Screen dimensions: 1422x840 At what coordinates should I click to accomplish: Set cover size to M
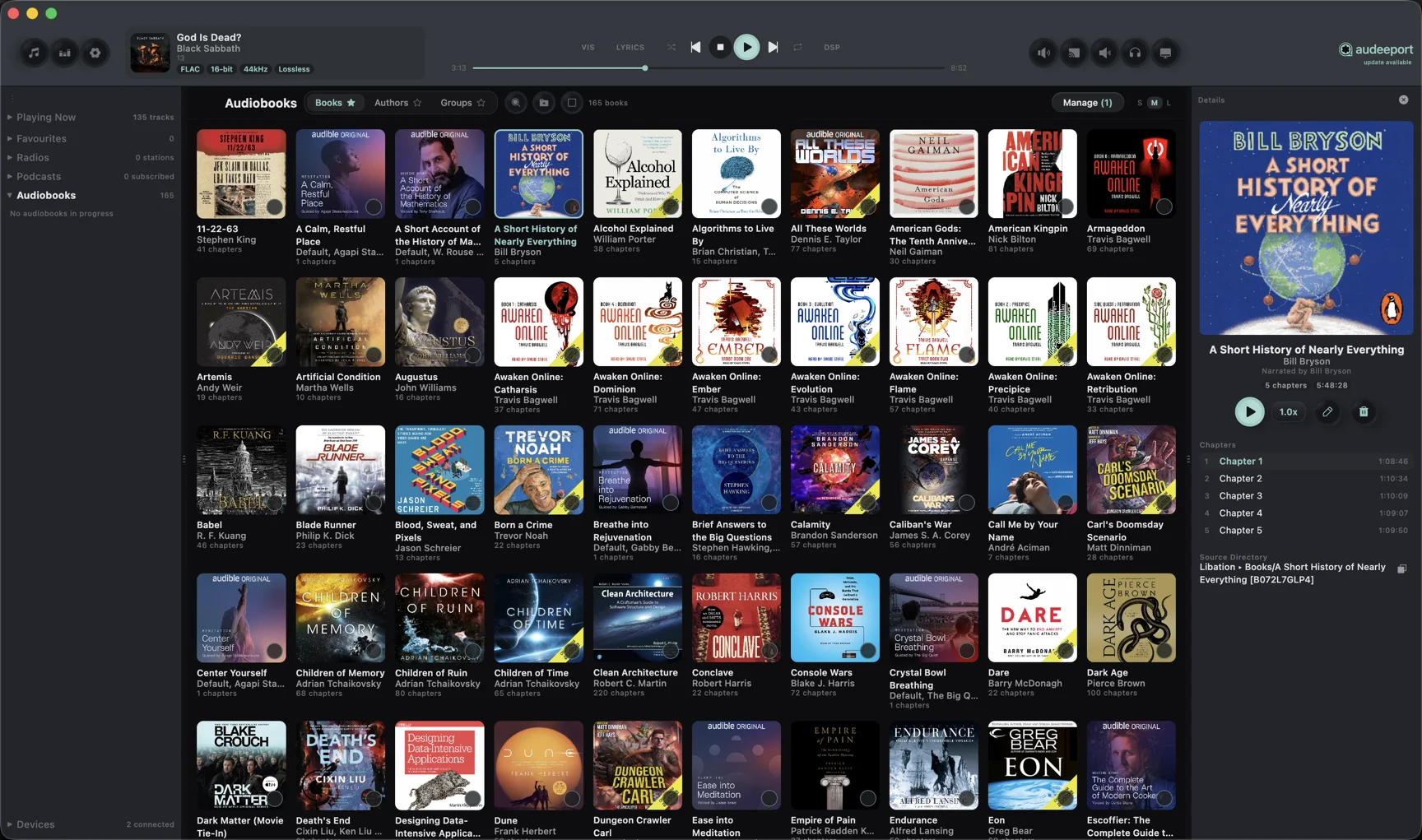tap(1155, 103)
